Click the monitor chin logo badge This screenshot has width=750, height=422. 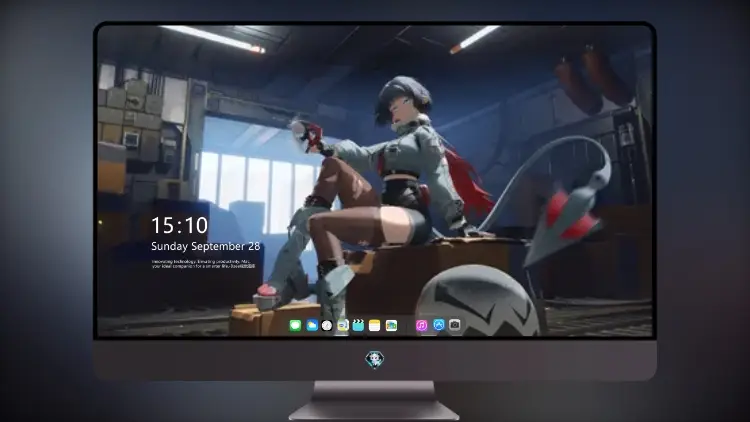point(375,359)
